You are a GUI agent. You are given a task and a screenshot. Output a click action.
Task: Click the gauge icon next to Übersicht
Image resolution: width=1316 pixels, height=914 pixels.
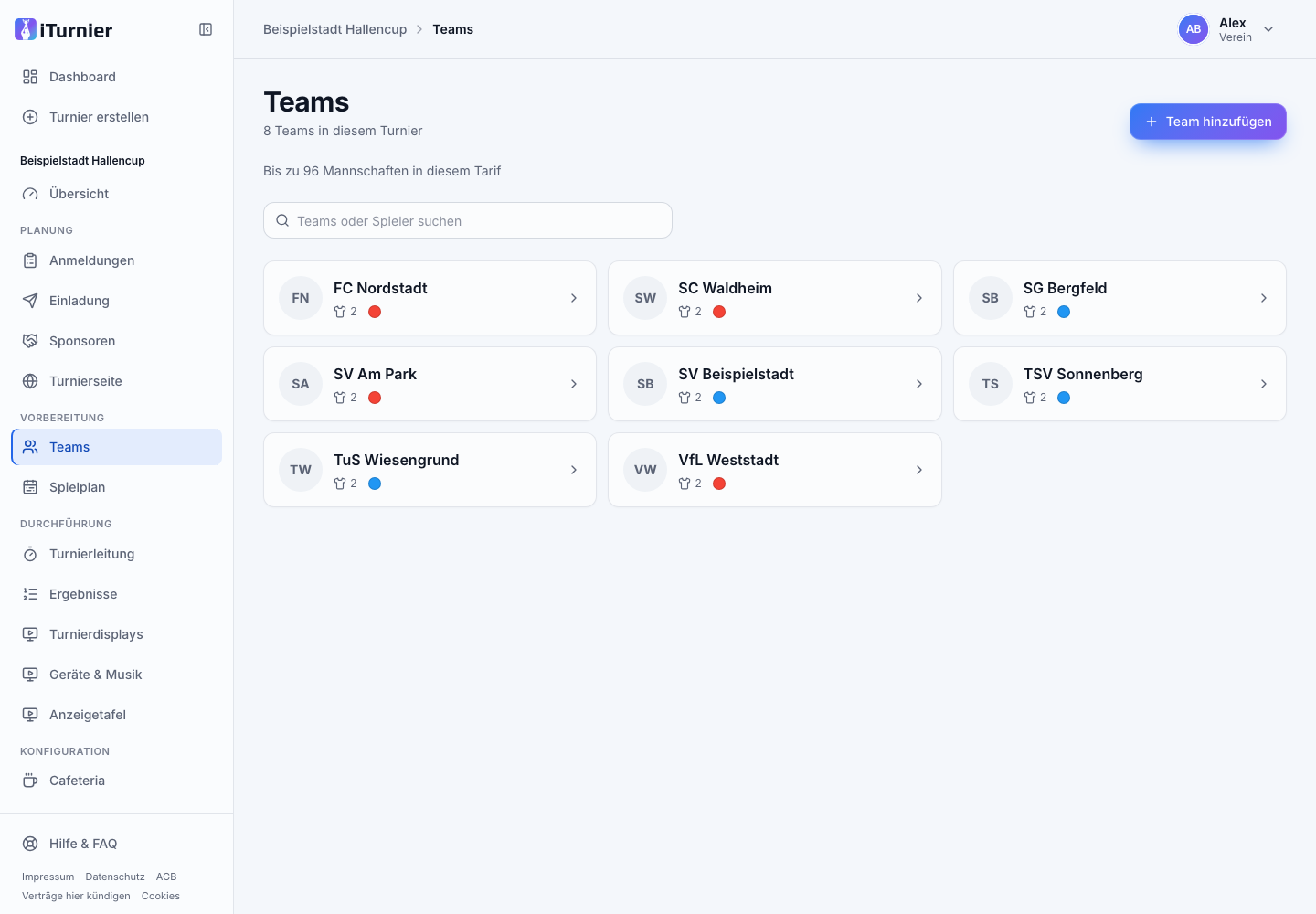[x=30, y=194]
